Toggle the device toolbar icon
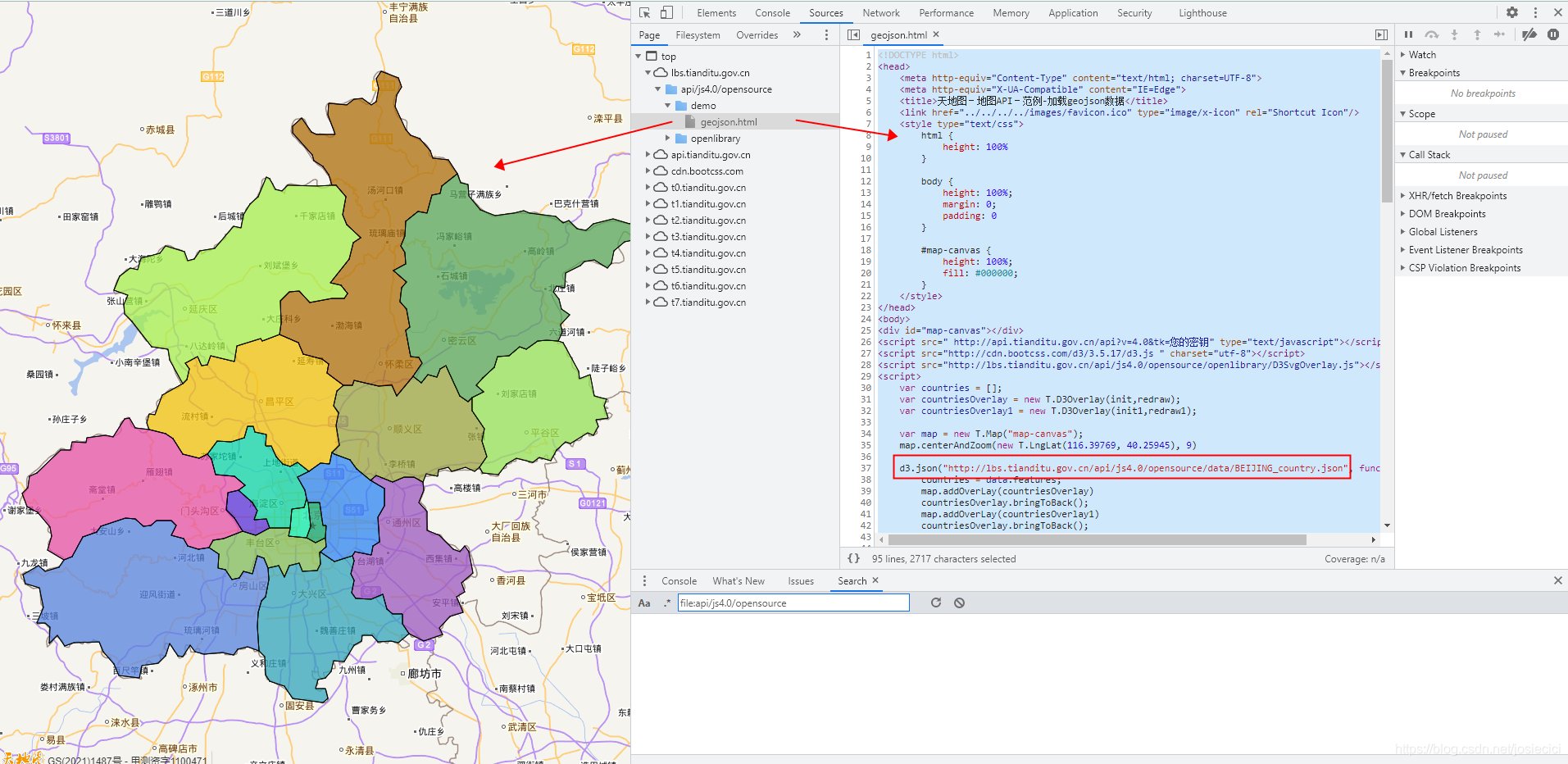This screenshot has height=764, width=1568. (x=666, y=13)
